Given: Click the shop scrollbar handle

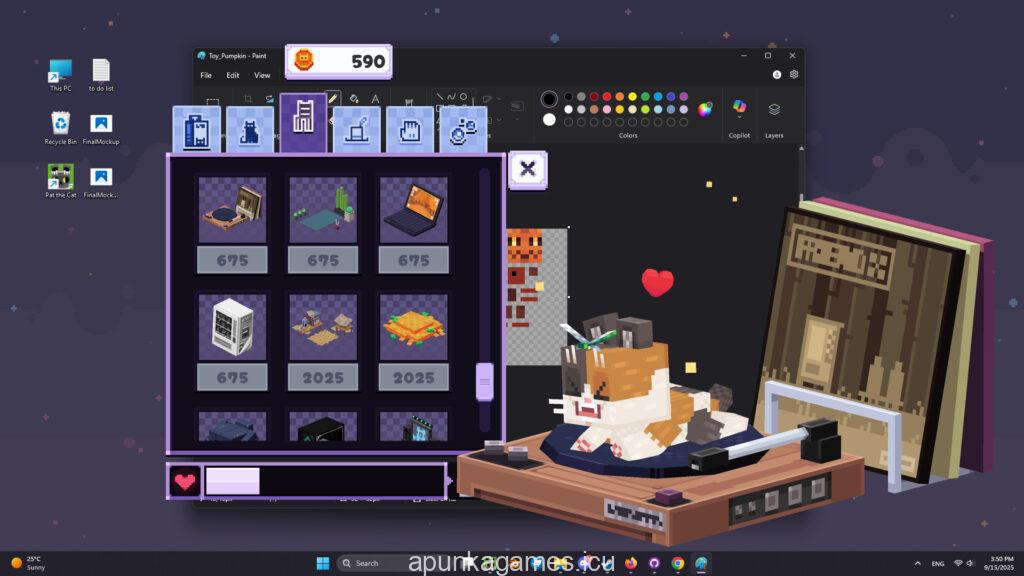Looking at the screenshot, I should click(485, 381).
